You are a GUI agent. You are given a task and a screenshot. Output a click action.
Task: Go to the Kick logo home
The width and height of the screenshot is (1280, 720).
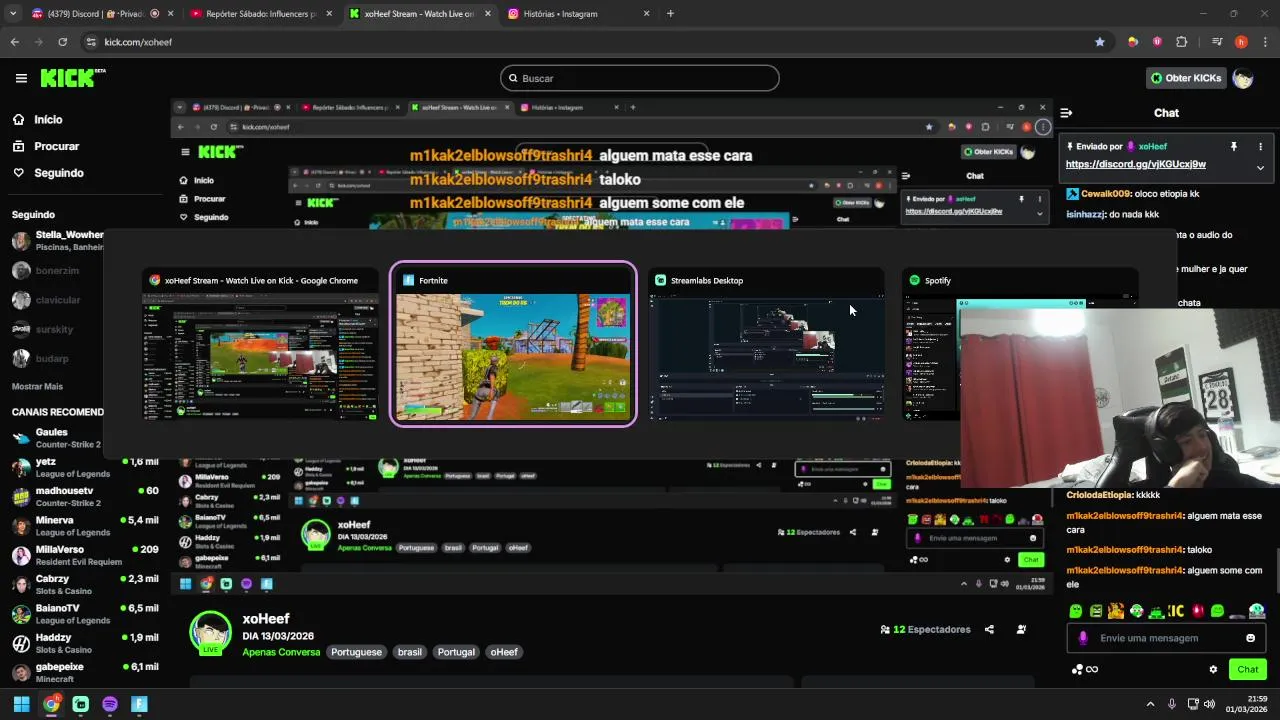pyautogui.click(x=72, y=77)
